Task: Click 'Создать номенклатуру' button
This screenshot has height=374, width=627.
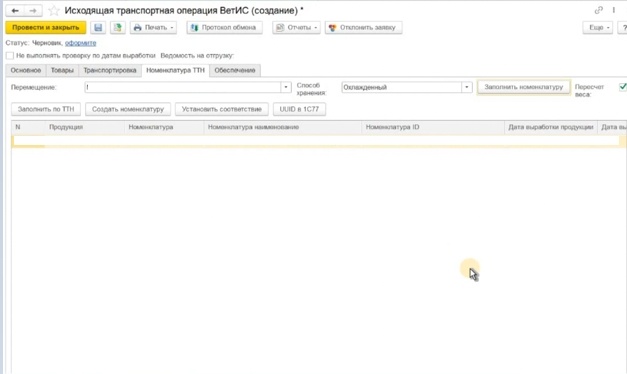Action: pyautogui.click(x=128, y=109)
